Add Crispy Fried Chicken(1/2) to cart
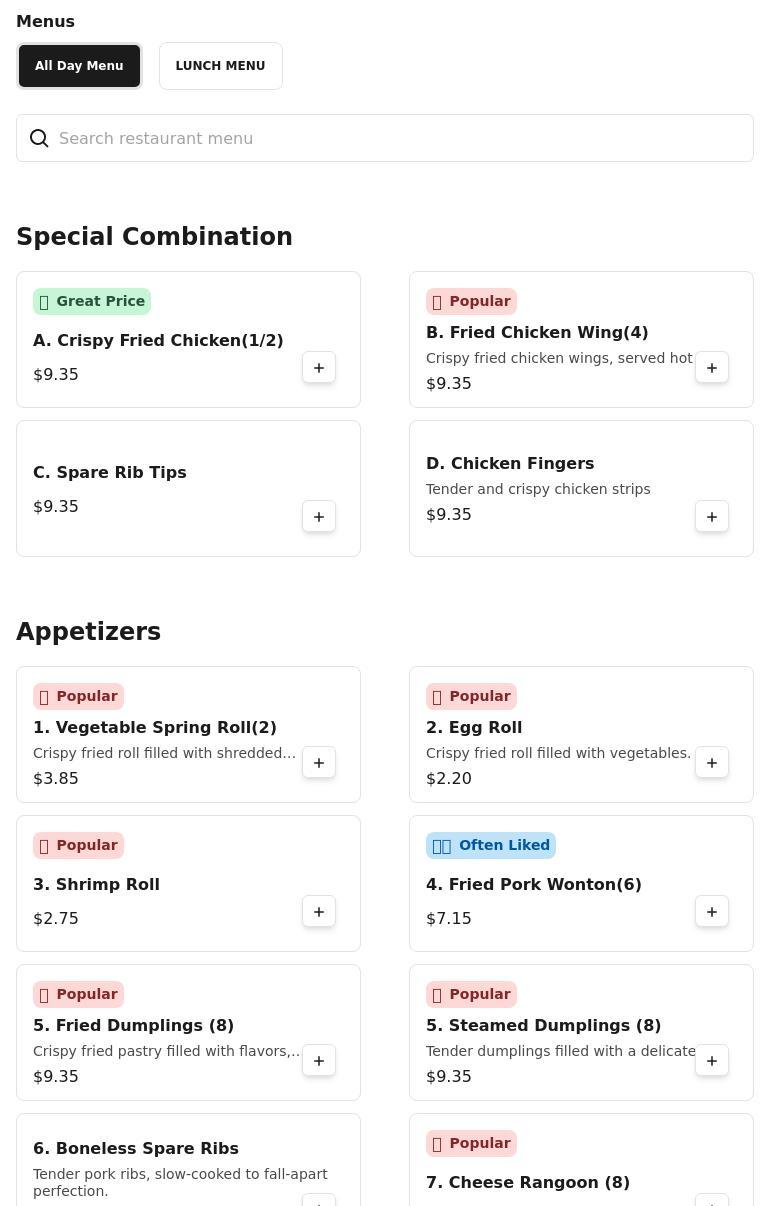The image size is (770, 1206). click(319, 368)
